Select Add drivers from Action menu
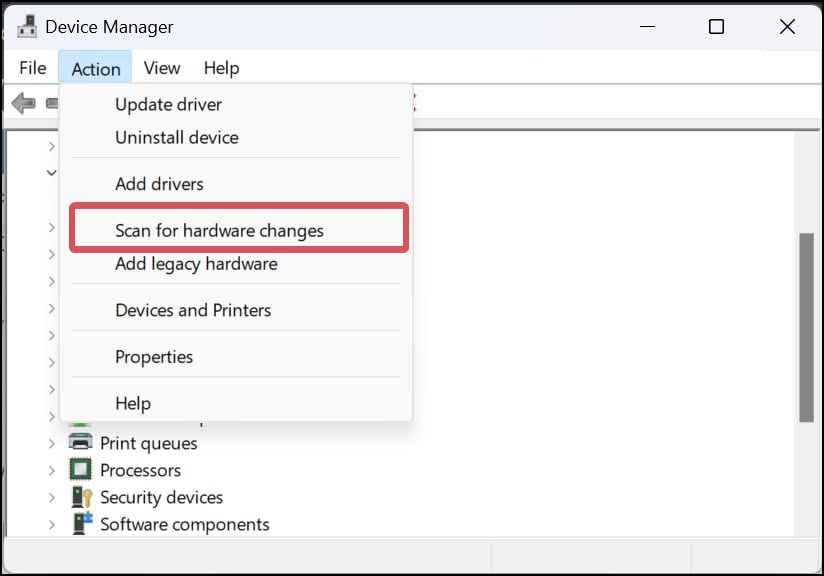Image resolution: width=824 pixels, height=576 pixels. [236, 184]
